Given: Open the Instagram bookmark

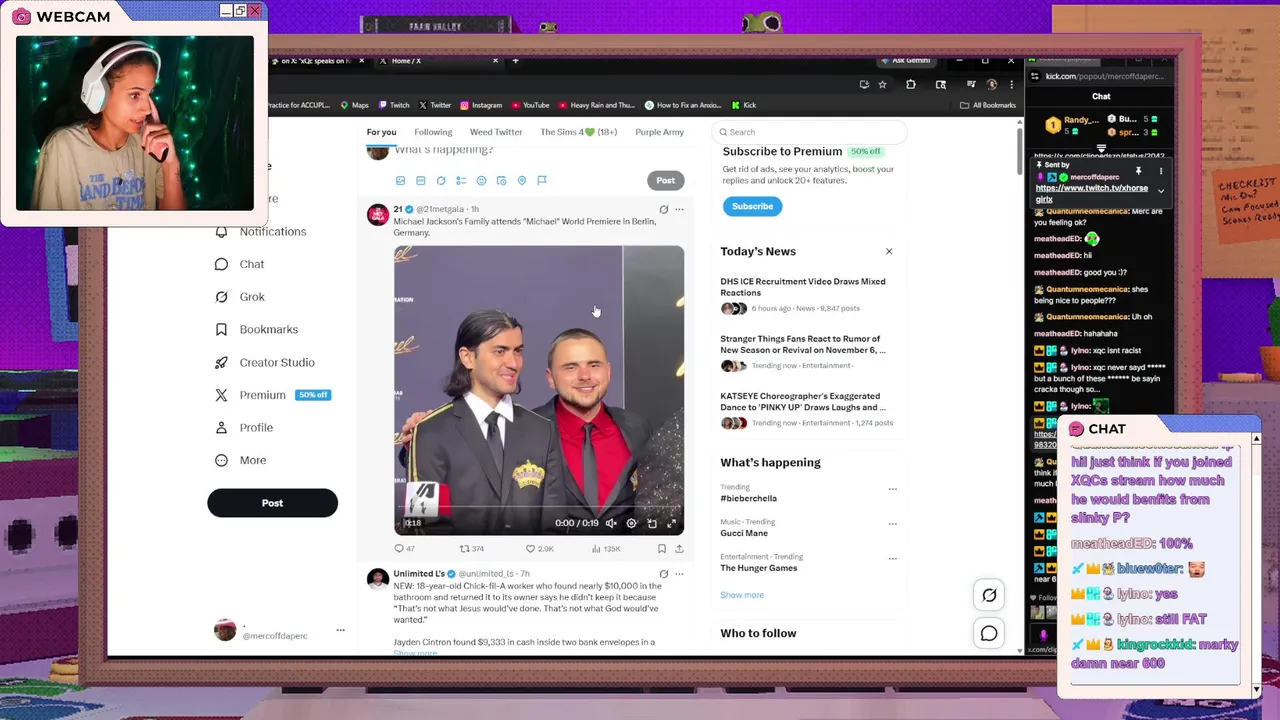Looking at the screenshot, I should tap(480, 105).
